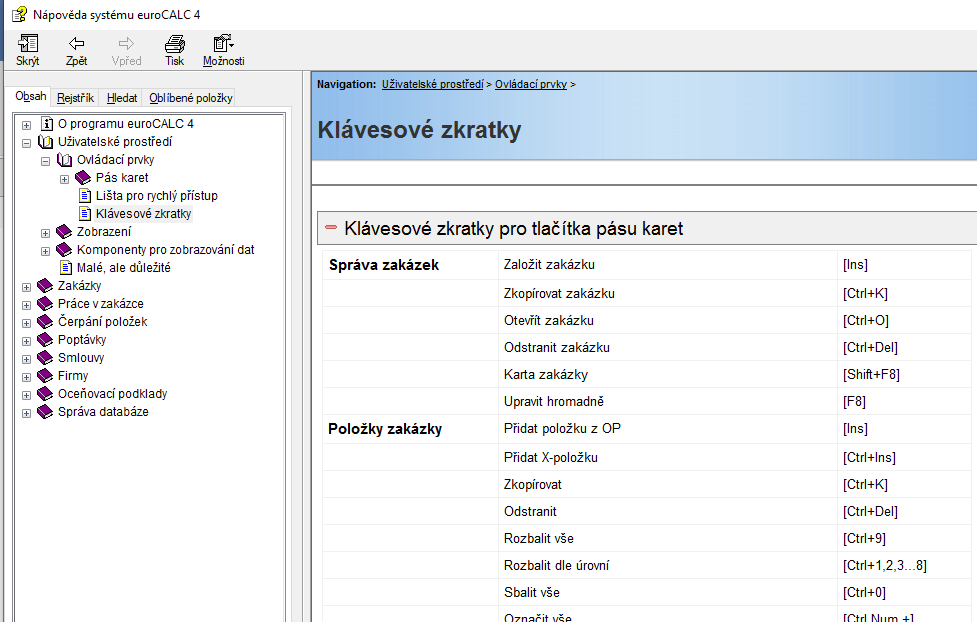Image resolution: width=977 pixels, height=622 pixels.
Task: Open the Lišta pro rychlý přístup topic
Action: 156,196
